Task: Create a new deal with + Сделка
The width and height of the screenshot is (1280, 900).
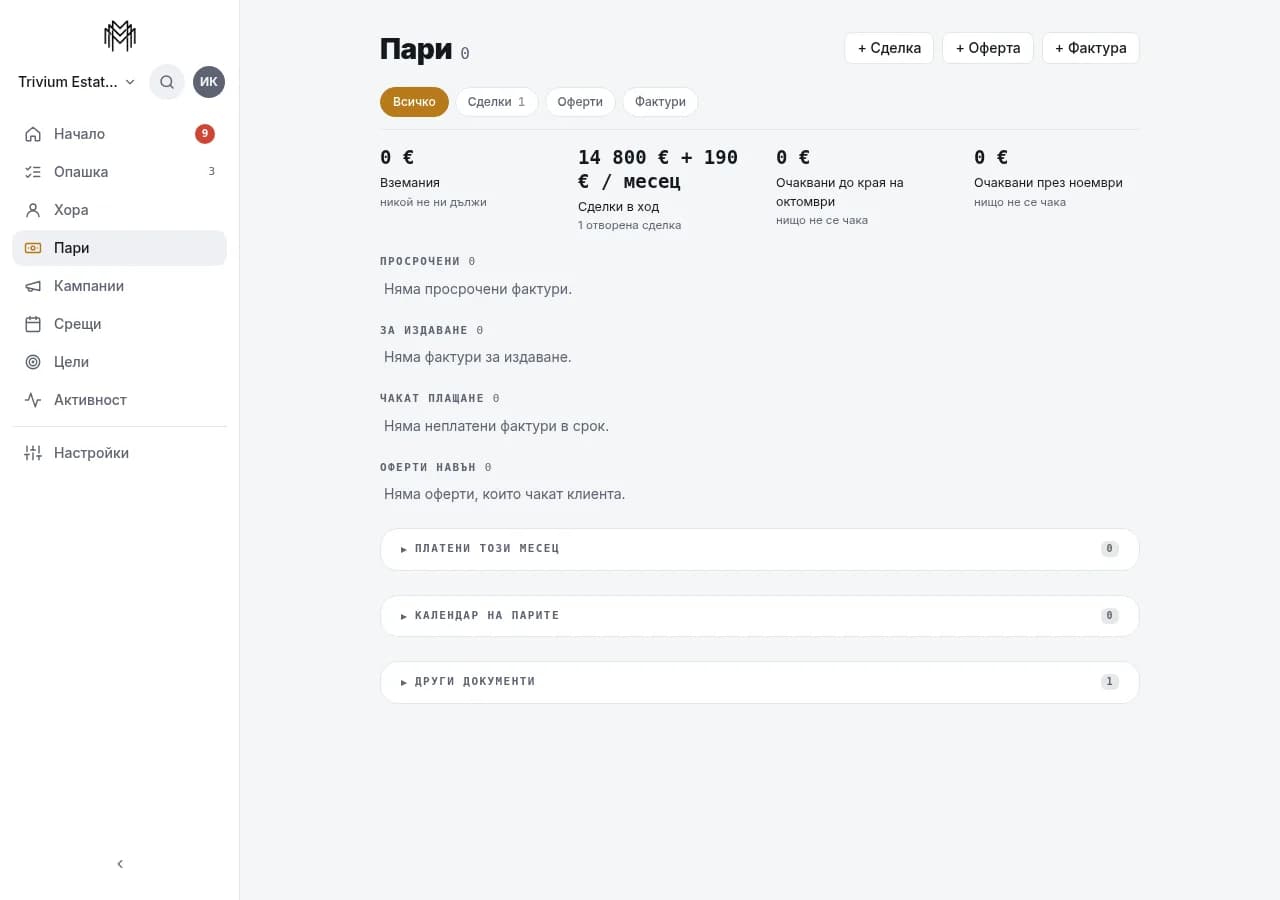Action: coord(889,48)
